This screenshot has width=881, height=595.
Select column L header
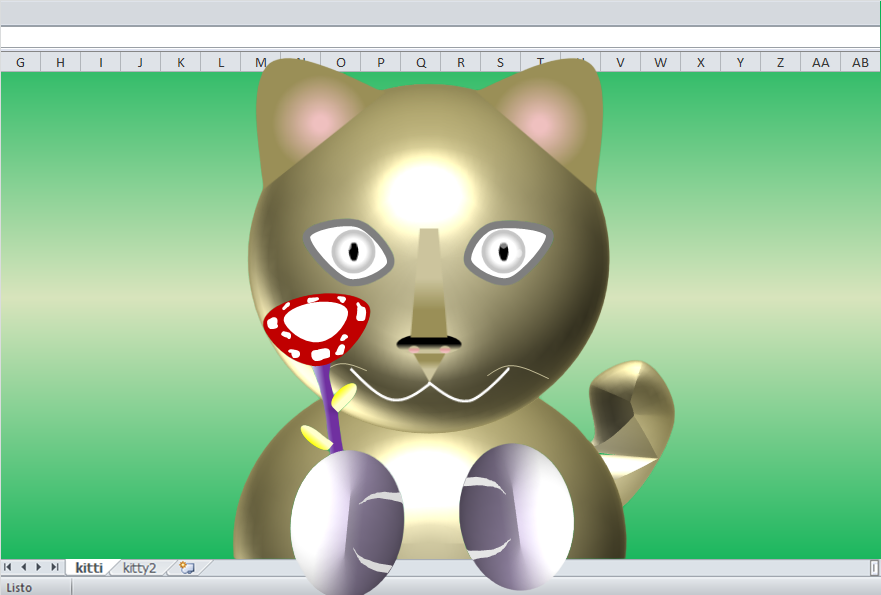221,62
